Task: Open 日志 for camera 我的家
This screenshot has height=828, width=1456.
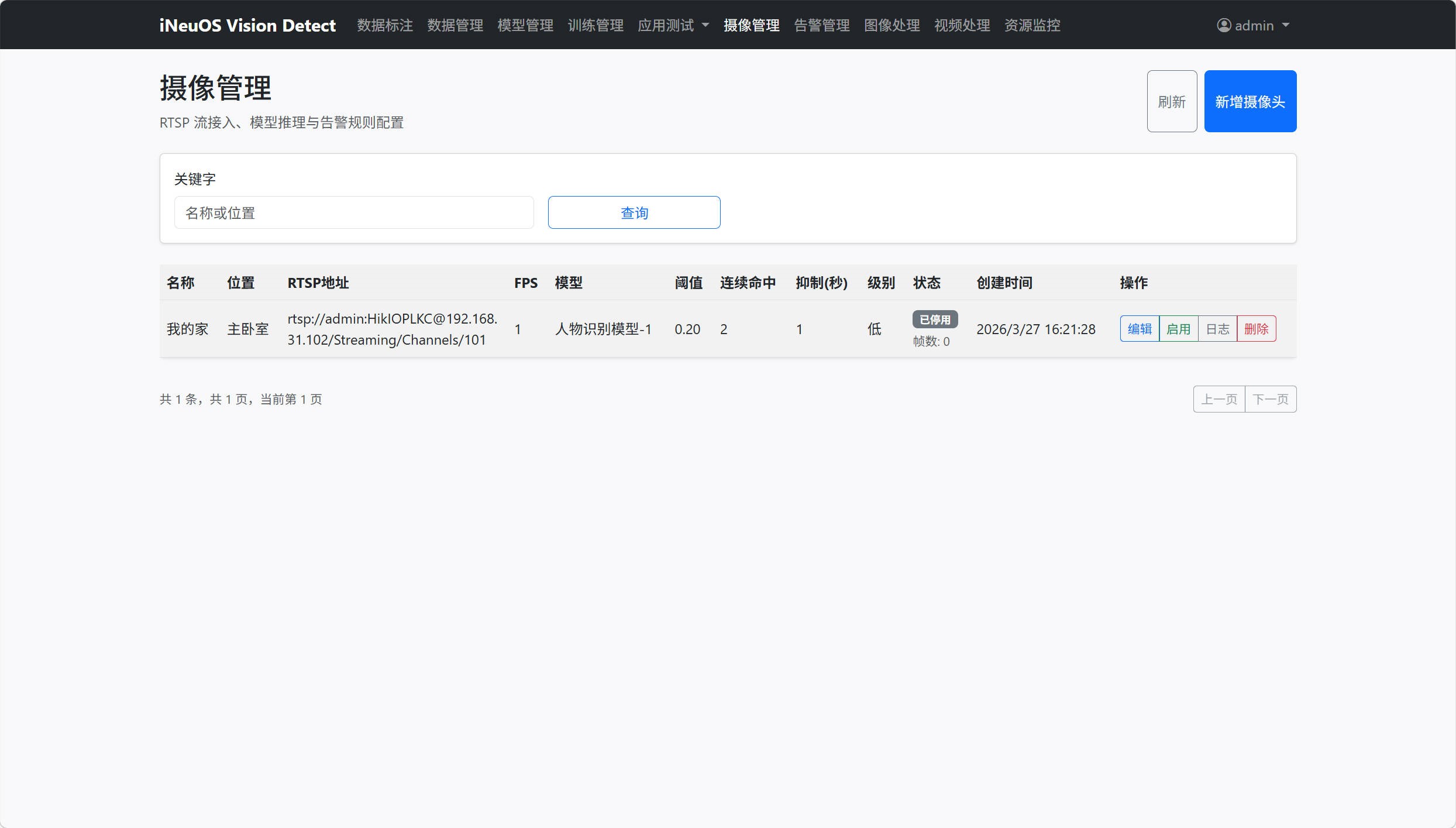Action: [x=1217, y=329]
